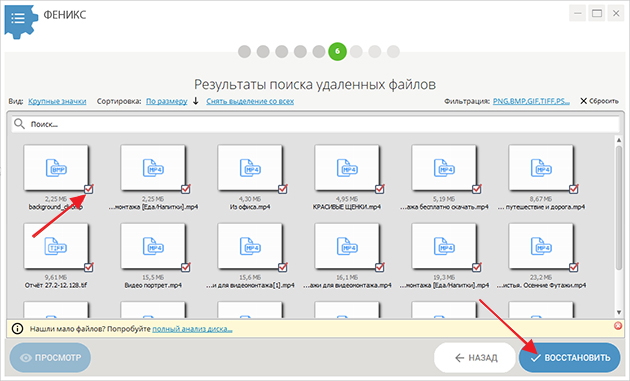Click file name Отчёт 27.2-12.128.tif
The width and height of the screenshot is (630, 381).
coord(56,285)
